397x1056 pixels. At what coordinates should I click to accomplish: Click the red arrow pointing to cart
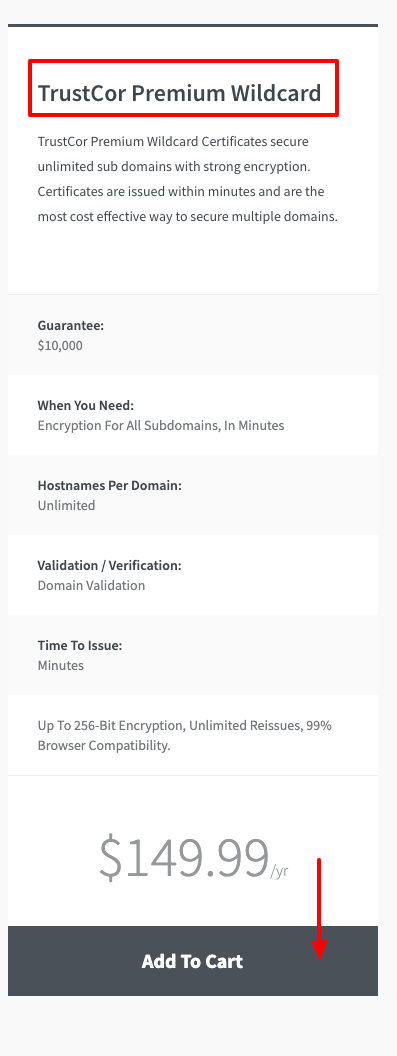tap(319, 909)
